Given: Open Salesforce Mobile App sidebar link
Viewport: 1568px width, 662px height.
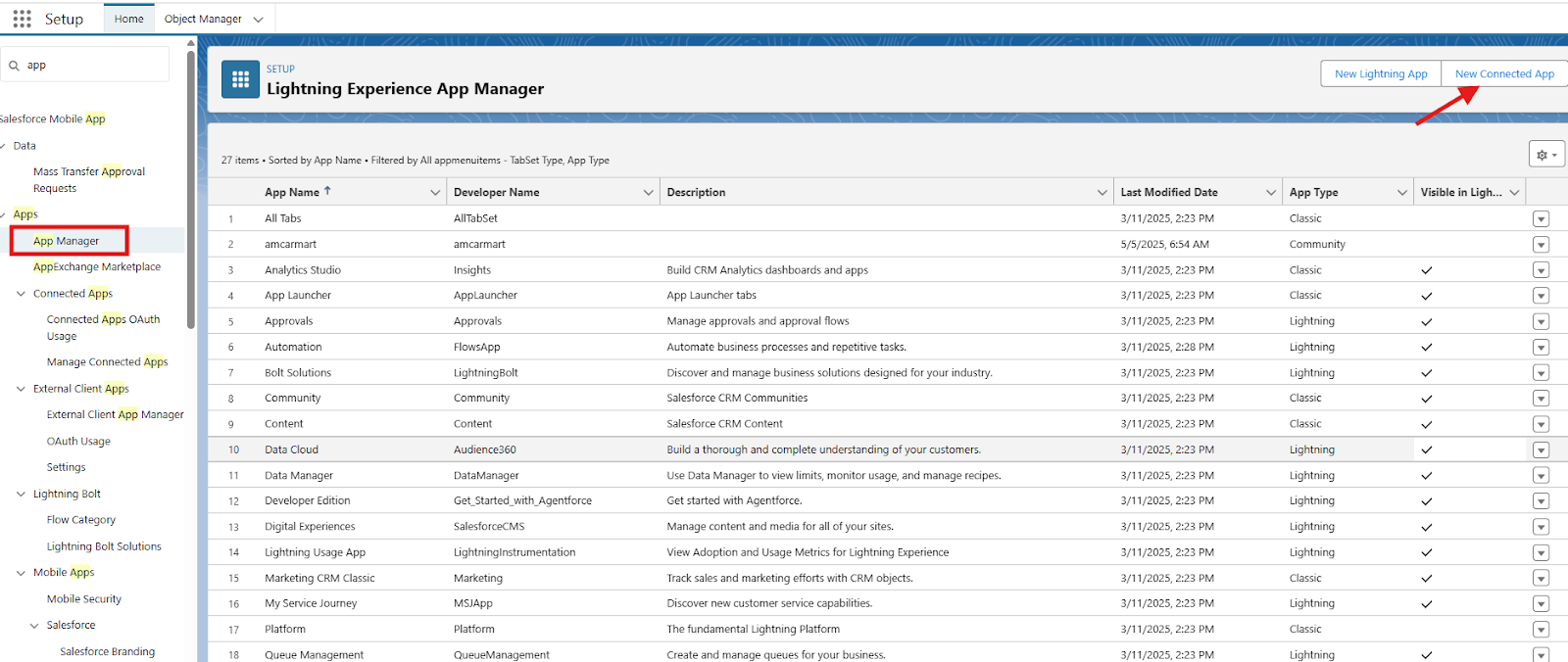Looking at the screenshot, I should tap(53, 119).
